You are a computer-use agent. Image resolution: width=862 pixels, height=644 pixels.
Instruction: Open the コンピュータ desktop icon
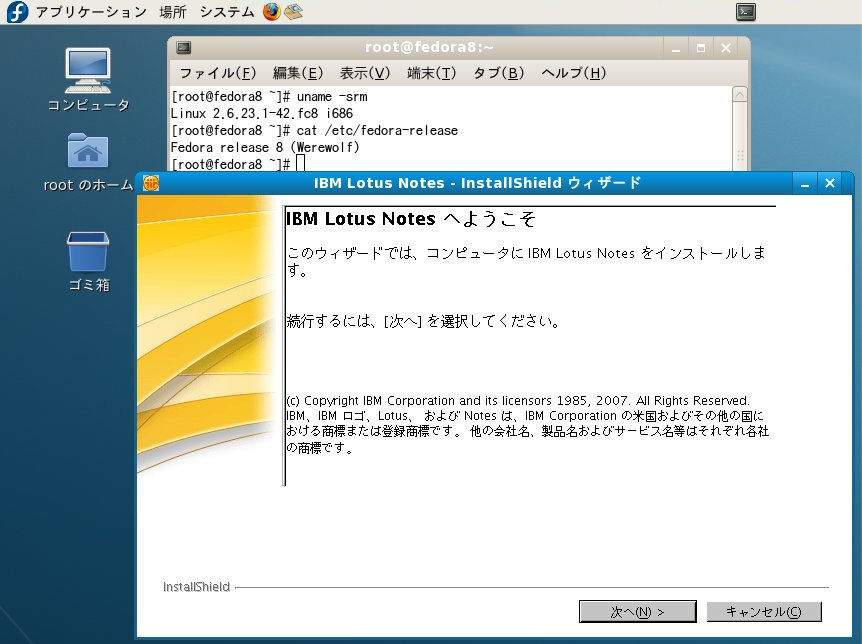click(x=88, y=70)
